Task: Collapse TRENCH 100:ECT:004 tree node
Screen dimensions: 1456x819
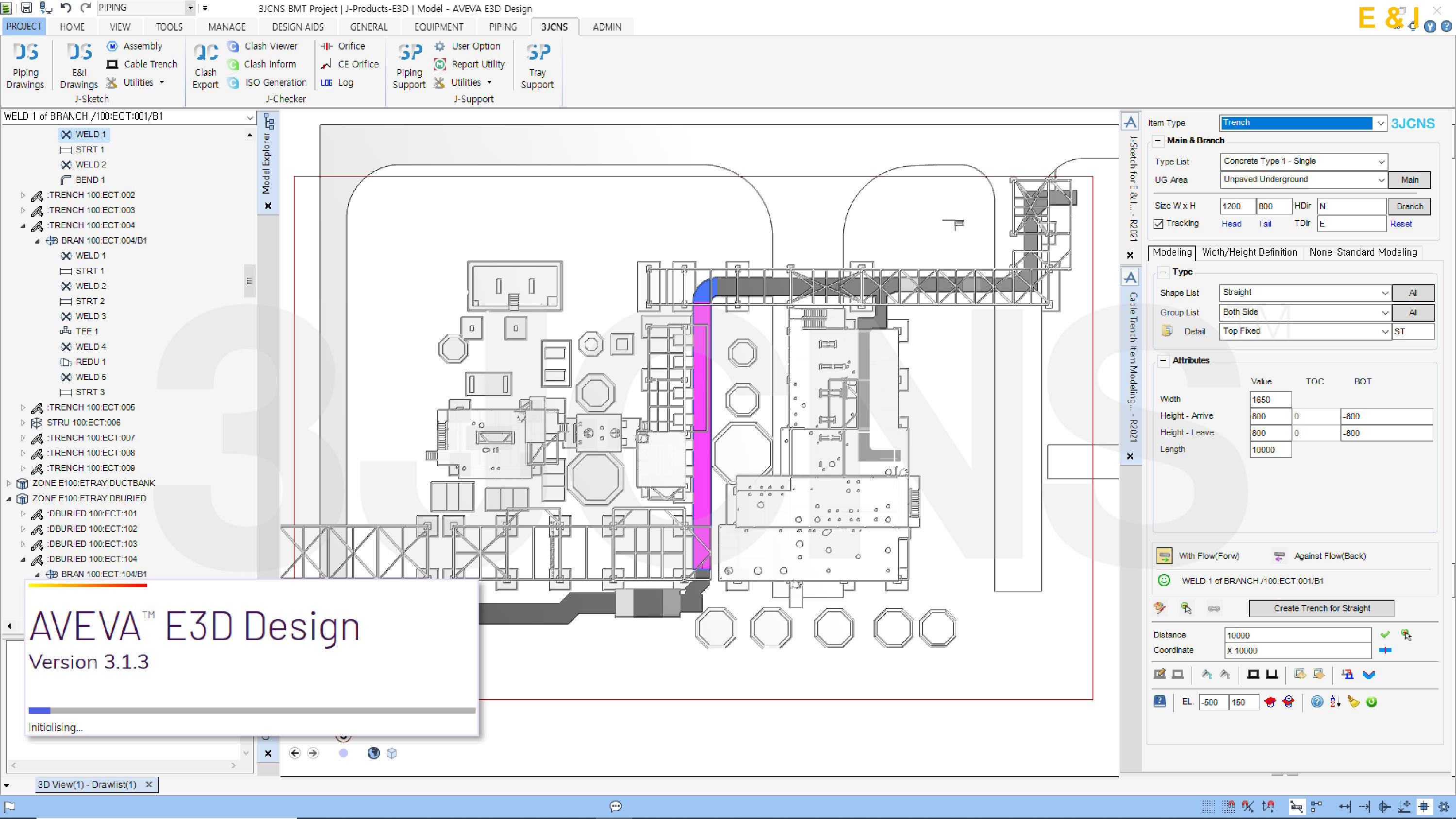Action: [23, 226]
